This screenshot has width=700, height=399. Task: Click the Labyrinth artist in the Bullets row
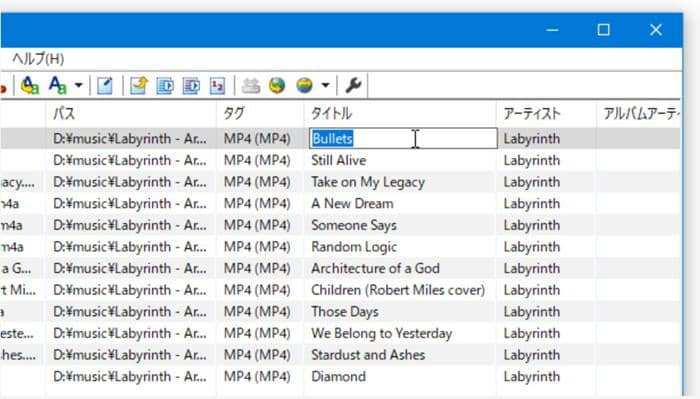(x=532, y=139)
